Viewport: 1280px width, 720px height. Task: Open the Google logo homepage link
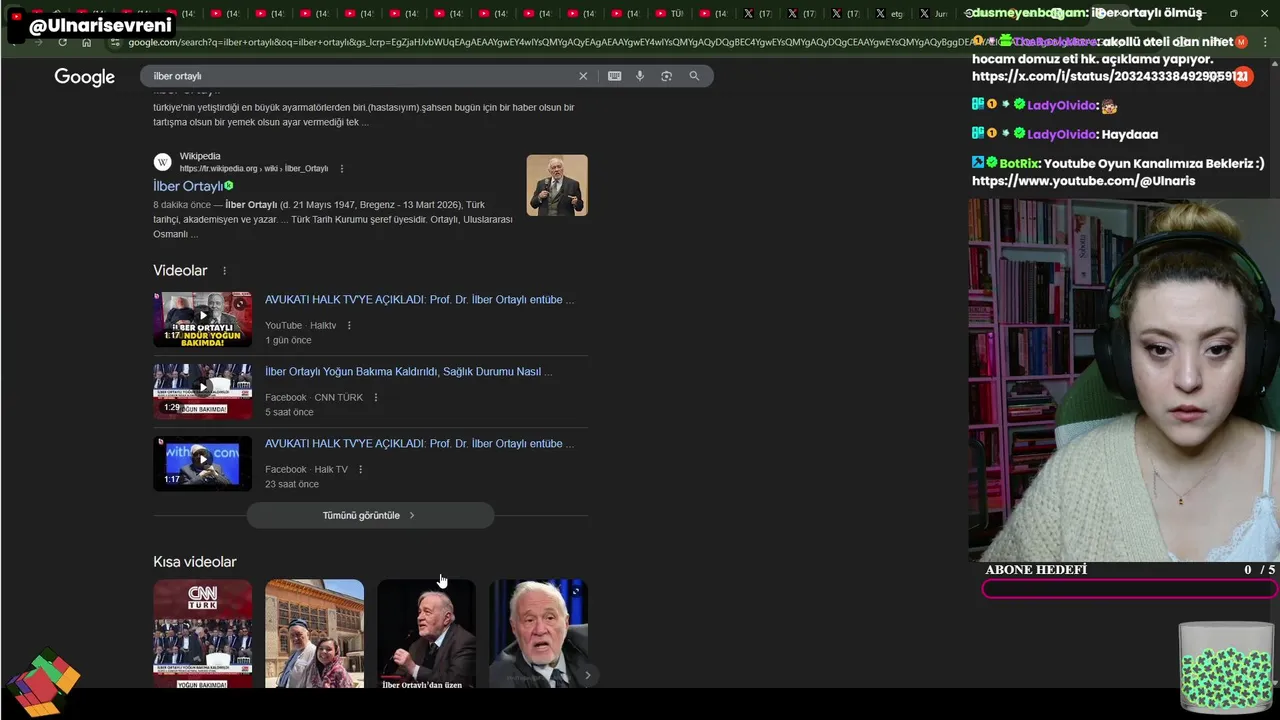[84, 77]
